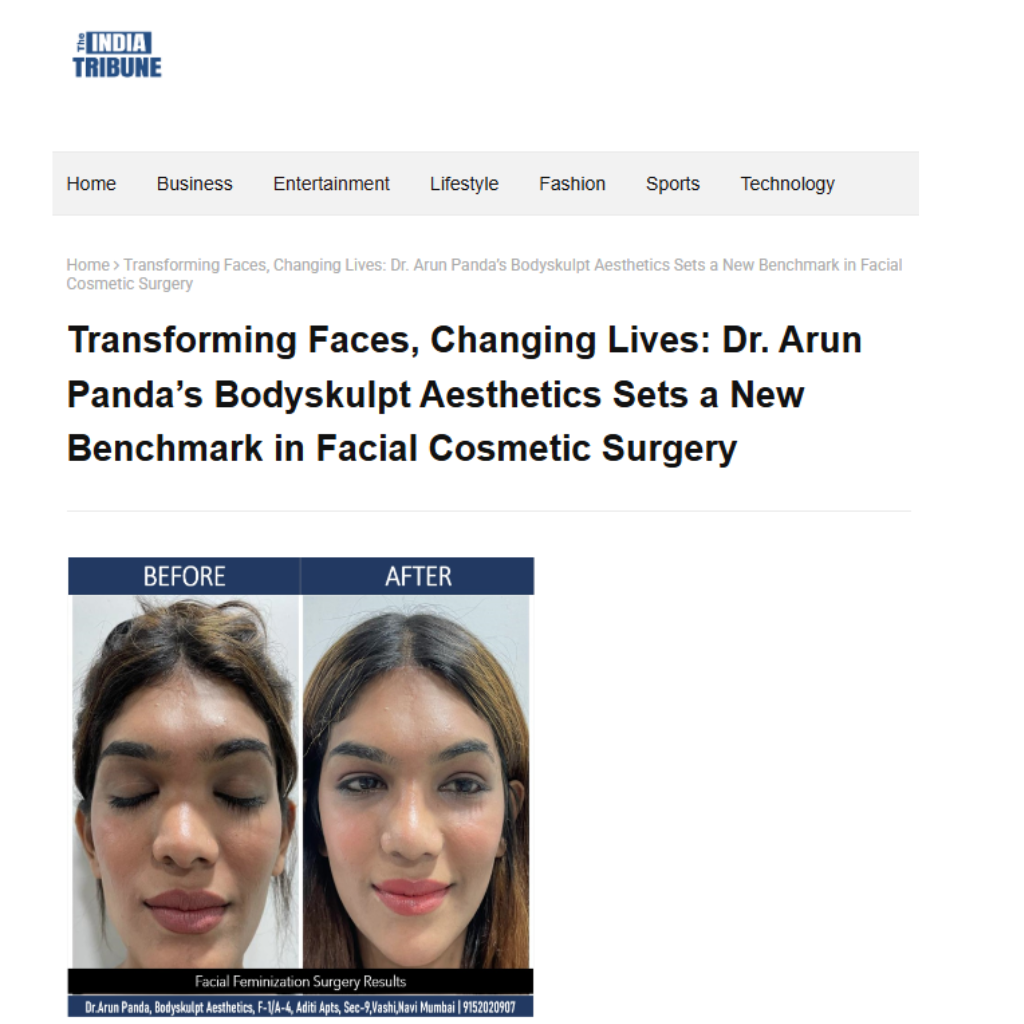Select the Lifestyle menu item
1024x1024 pixels.
coord(464,184)
